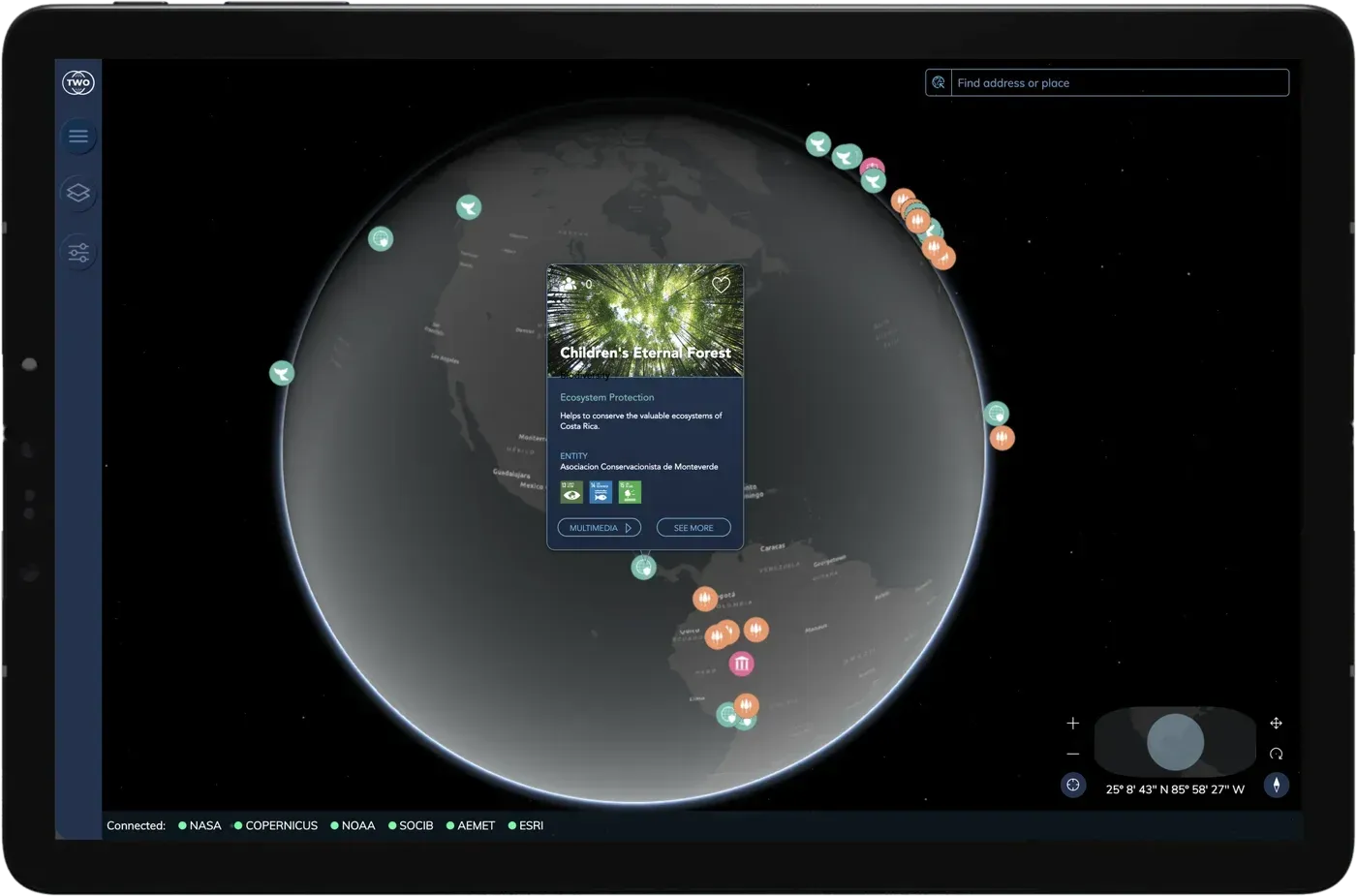Focus the Find address or place field
Viewport: 1356px width, 896px height.
tap(1120, 83)
